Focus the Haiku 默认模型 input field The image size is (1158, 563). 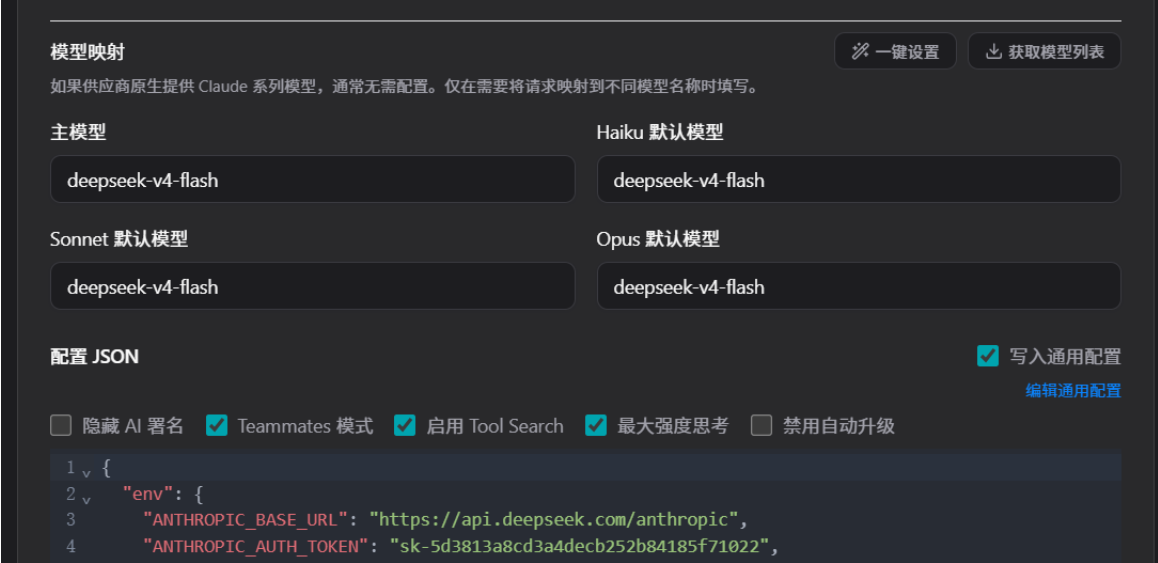coord(859,180)
